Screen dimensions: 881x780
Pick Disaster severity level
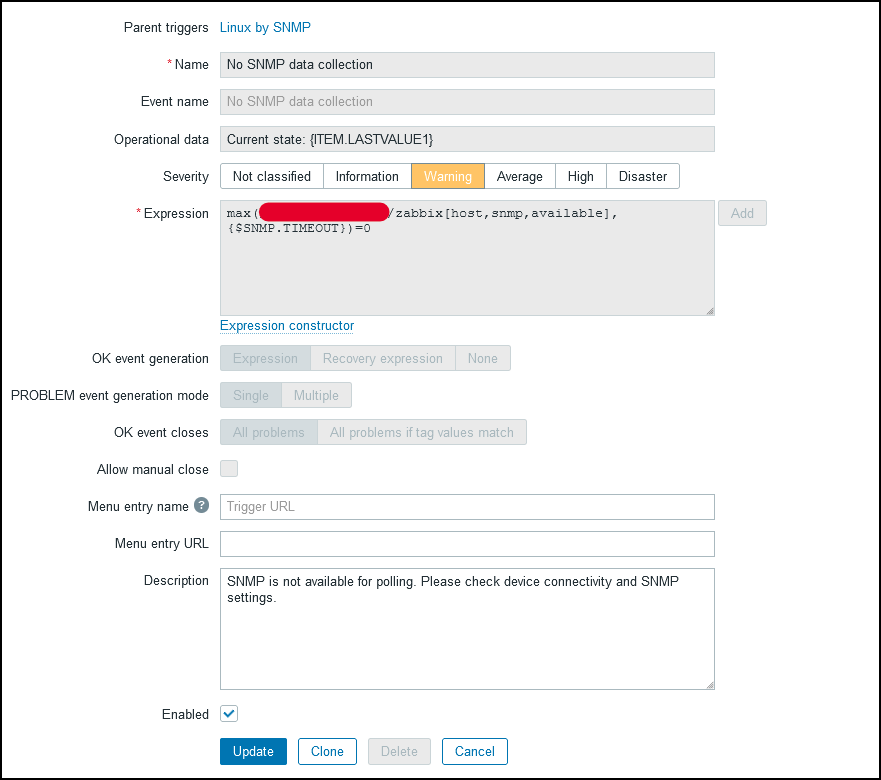click(x=643, y=176)
